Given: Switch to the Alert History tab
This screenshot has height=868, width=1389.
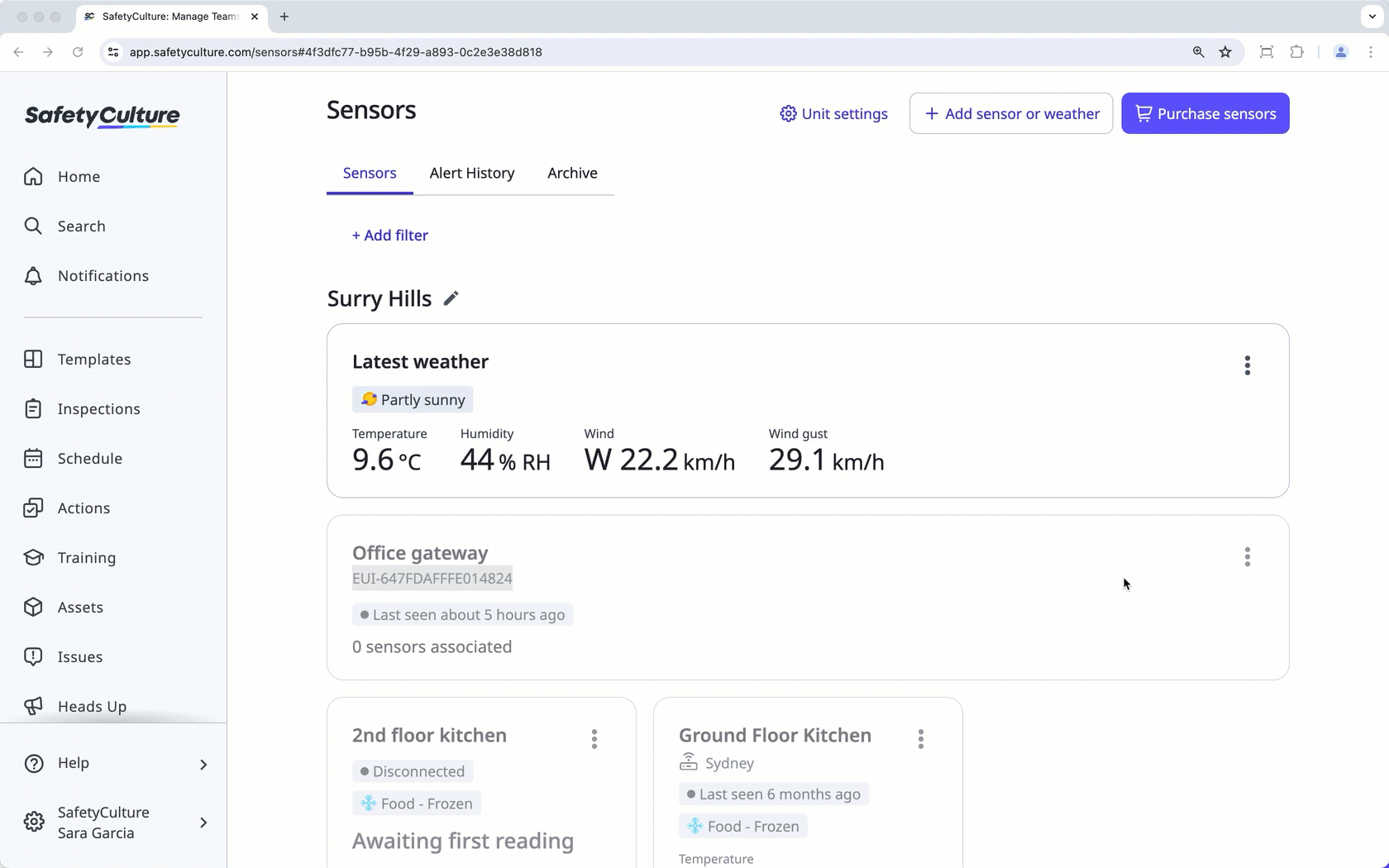Looking at the screenshot, I should click(472, 174).
